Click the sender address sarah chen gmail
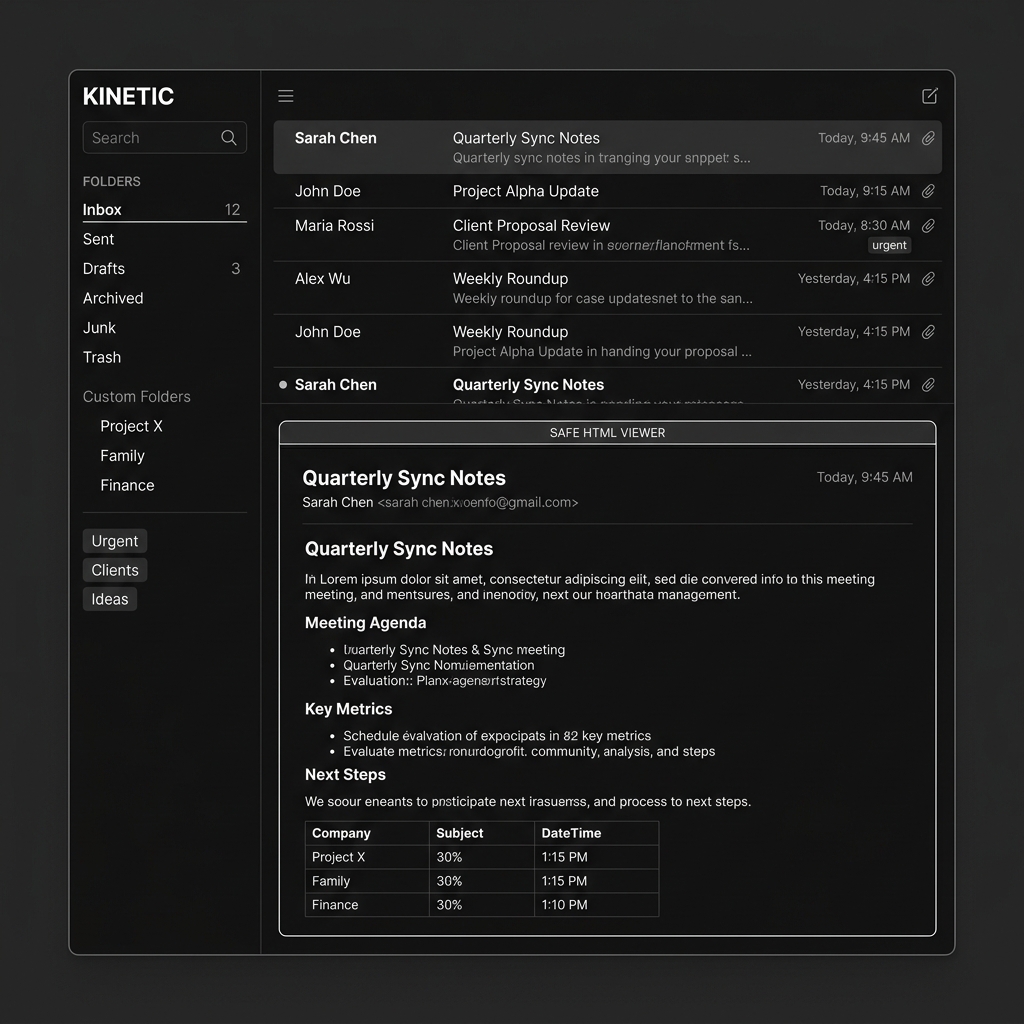 (478, 502)
